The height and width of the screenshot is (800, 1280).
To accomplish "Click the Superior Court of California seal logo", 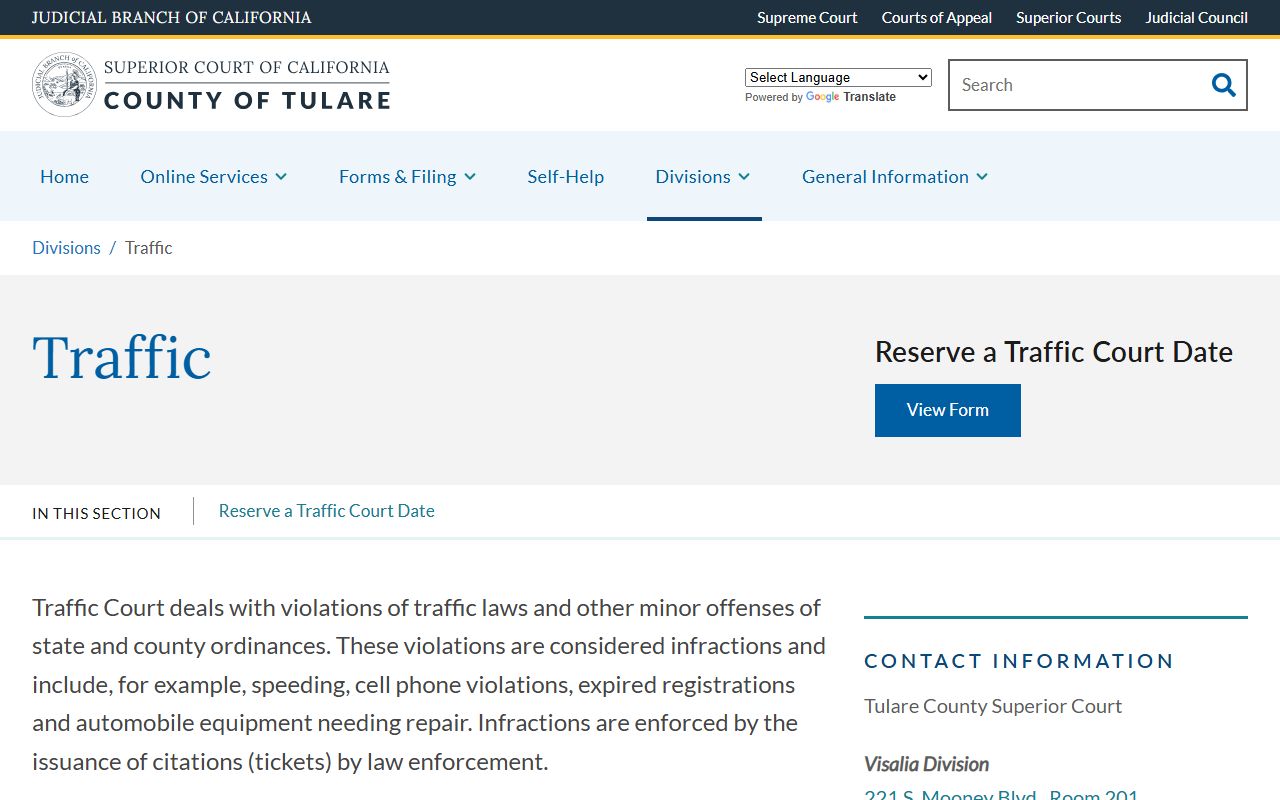I will coord(65,84).
